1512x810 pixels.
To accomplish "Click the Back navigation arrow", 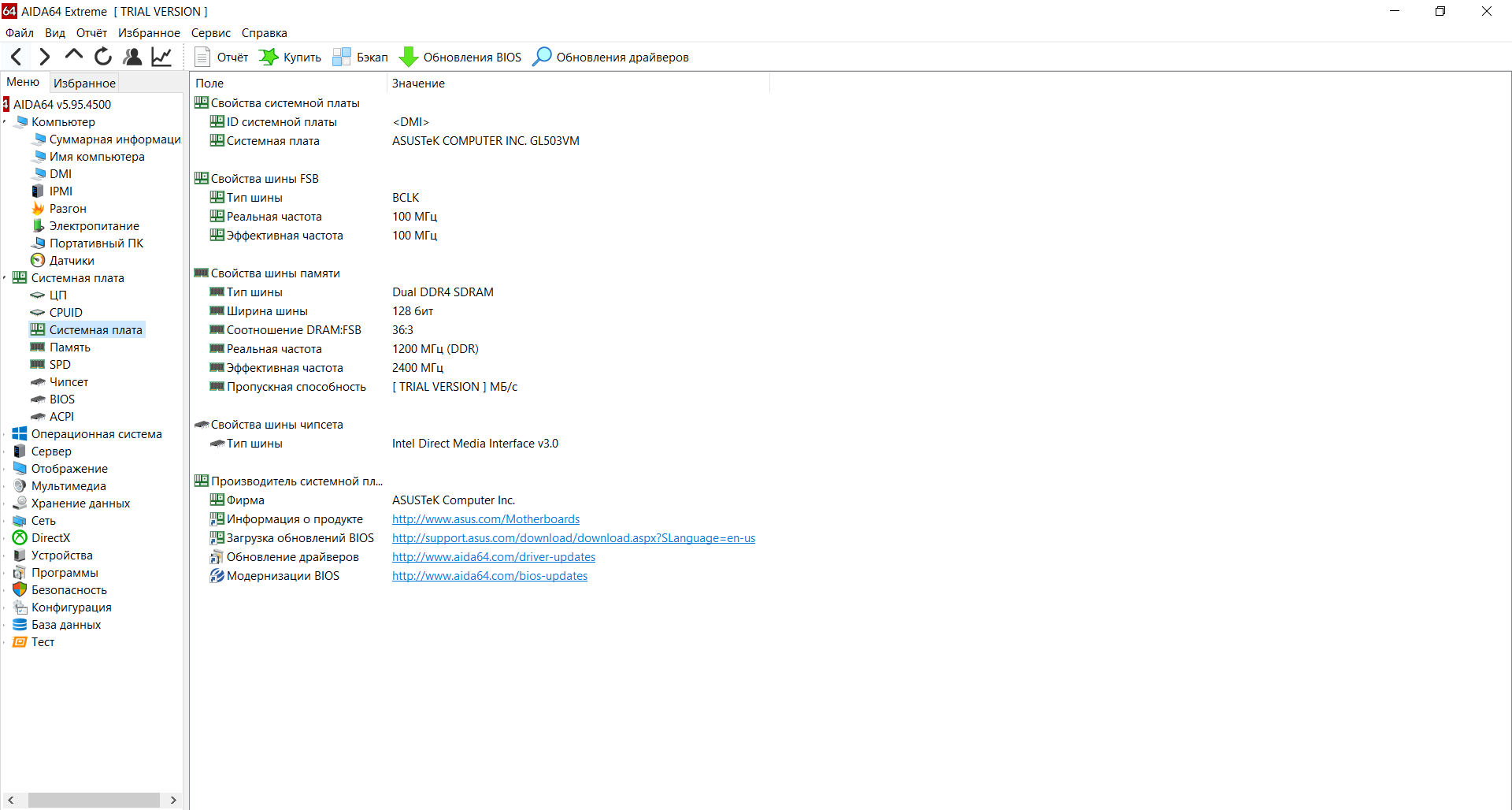I will click(x=17, y=57).
